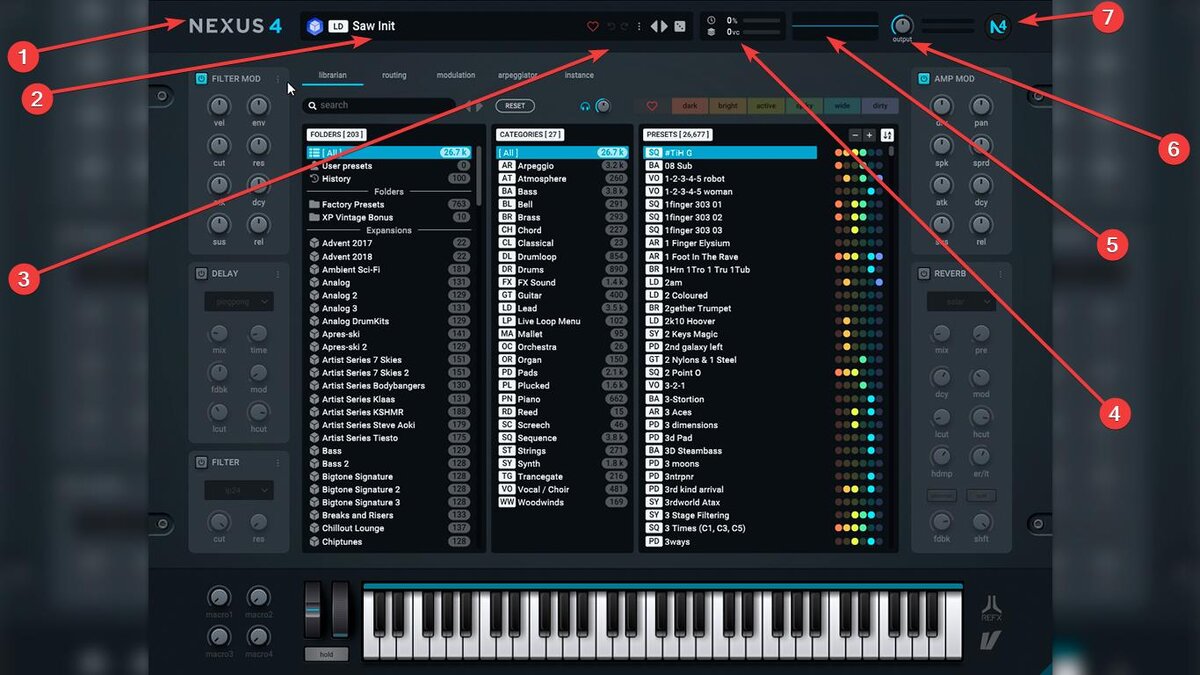
Task: Toggle the FILTER MOD power switch
Action: [x=201, y=79]
